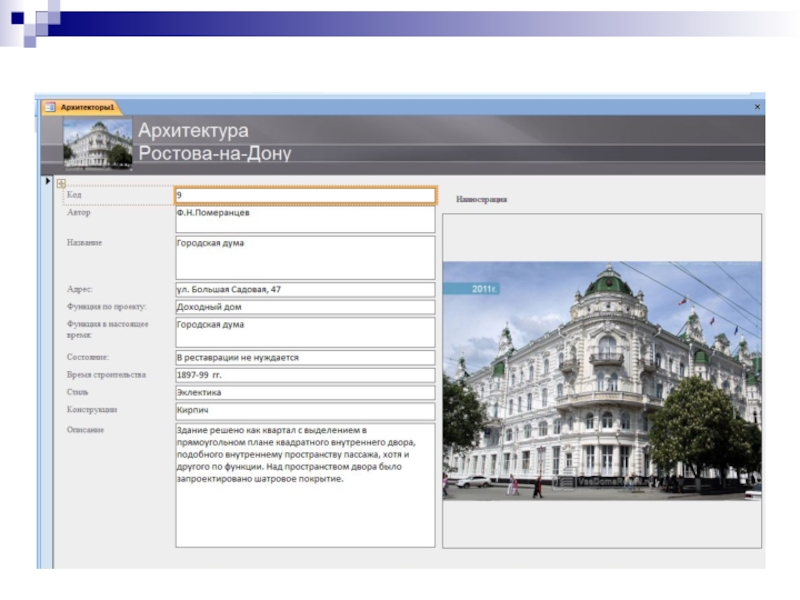Click the record selector arrow at the left edge
Image resolution: width=800 pixels, height=600 pixels.
(x=47, y=181)
